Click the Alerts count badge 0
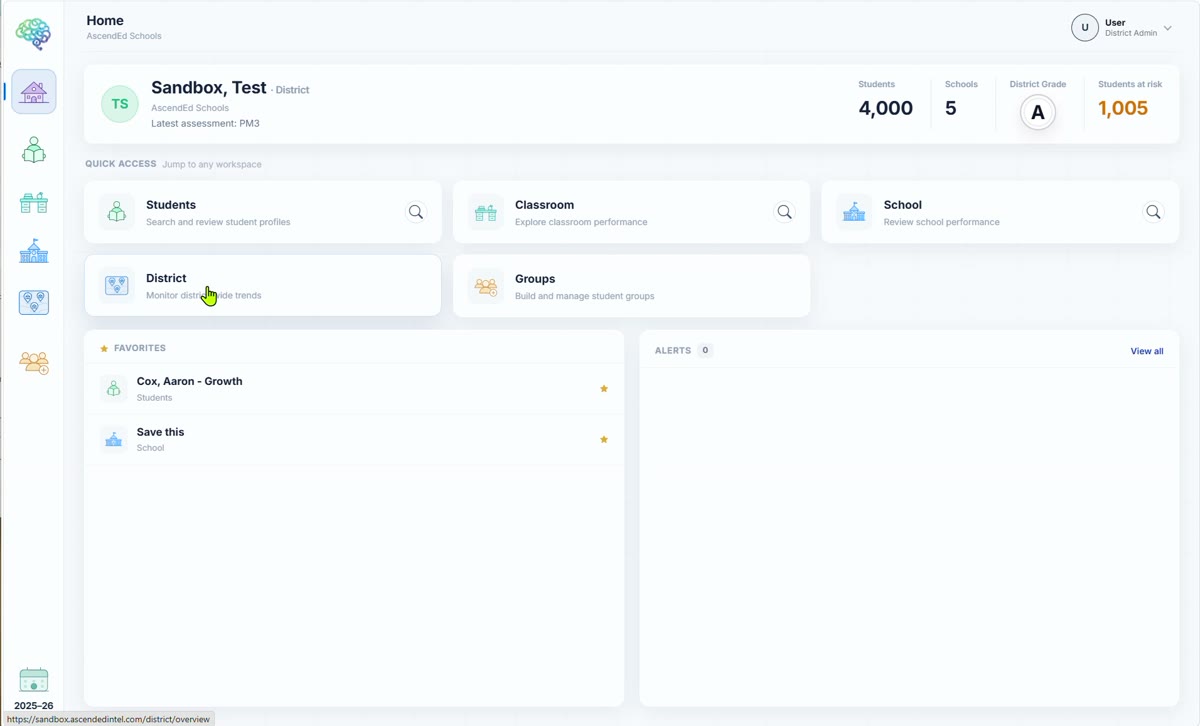1200x726 pixels. pos(705,350)
